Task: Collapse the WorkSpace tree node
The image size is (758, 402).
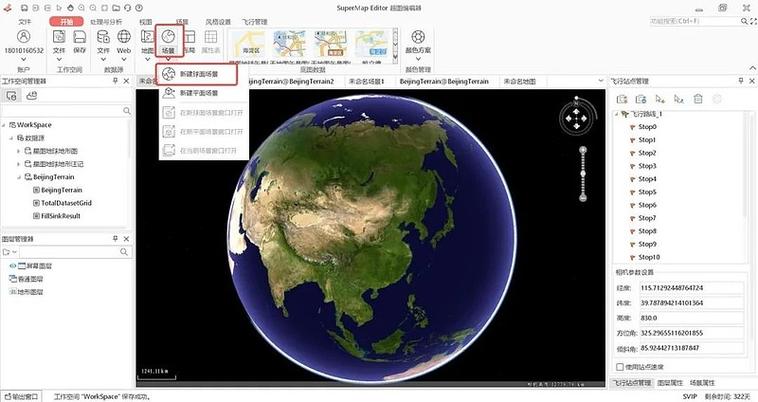Action: point(4,125)
